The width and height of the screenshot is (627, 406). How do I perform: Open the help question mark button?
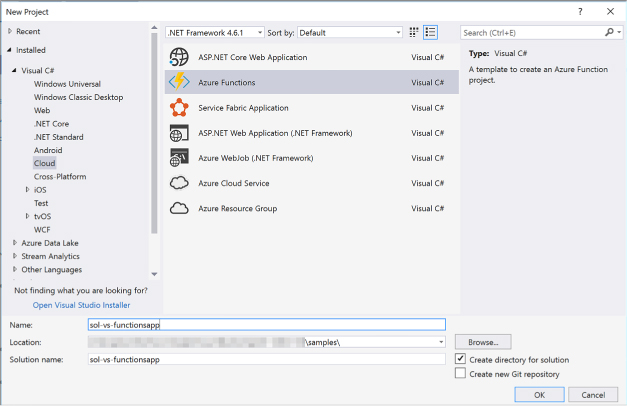click(580, 12)
